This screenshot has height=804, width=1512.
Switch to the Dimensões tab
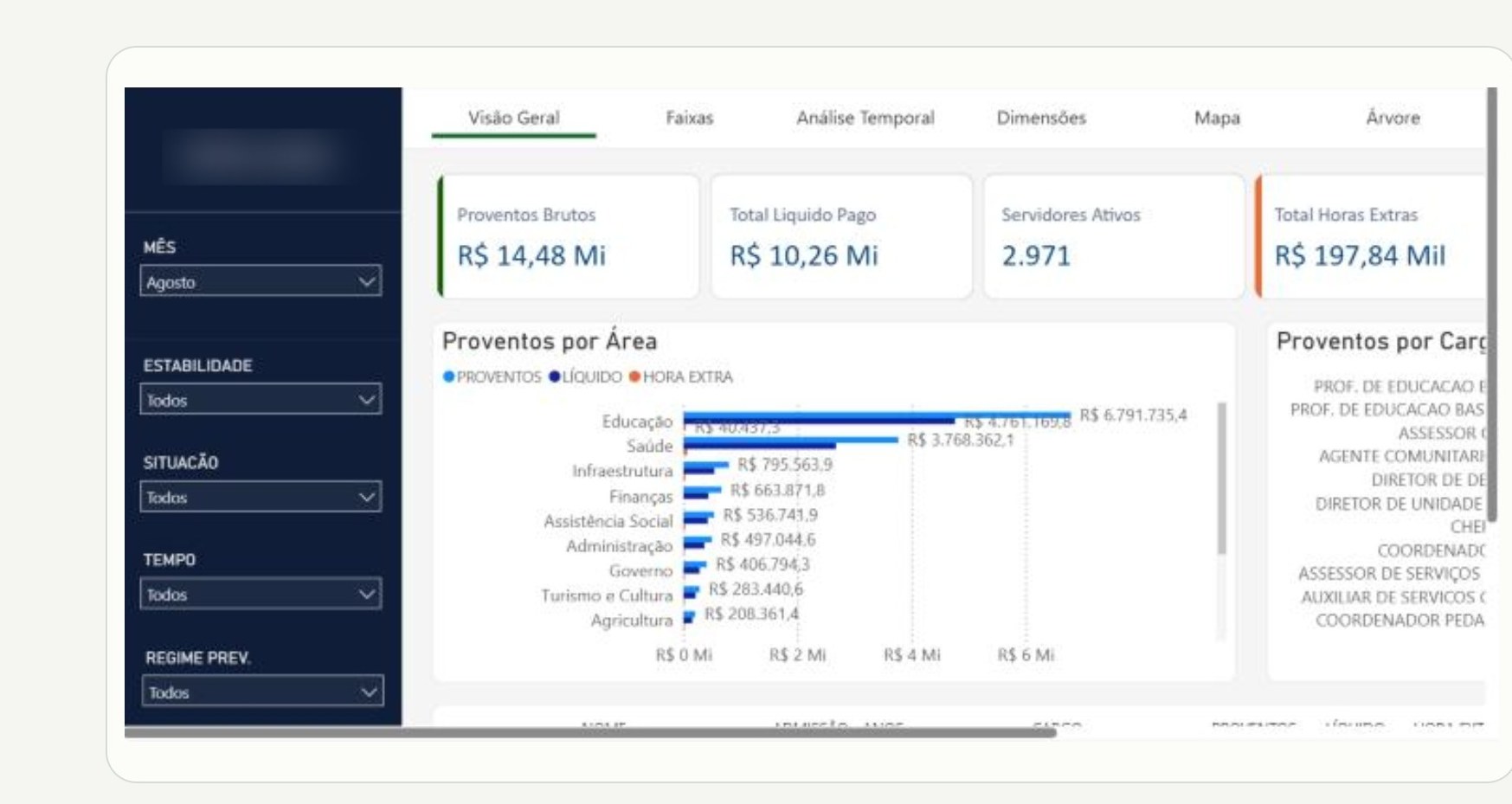click(x=1040, y=118)
